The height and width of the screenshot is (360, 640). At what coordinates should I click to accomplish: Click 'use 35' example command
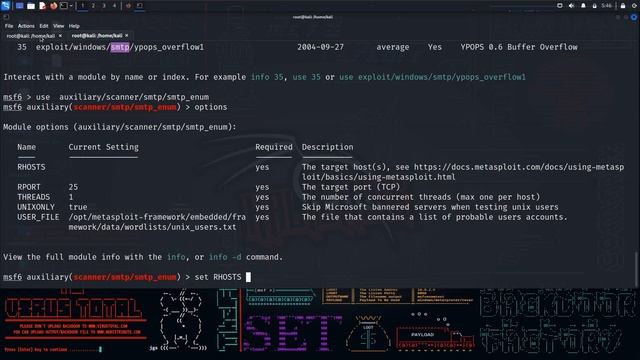(307, 77)
